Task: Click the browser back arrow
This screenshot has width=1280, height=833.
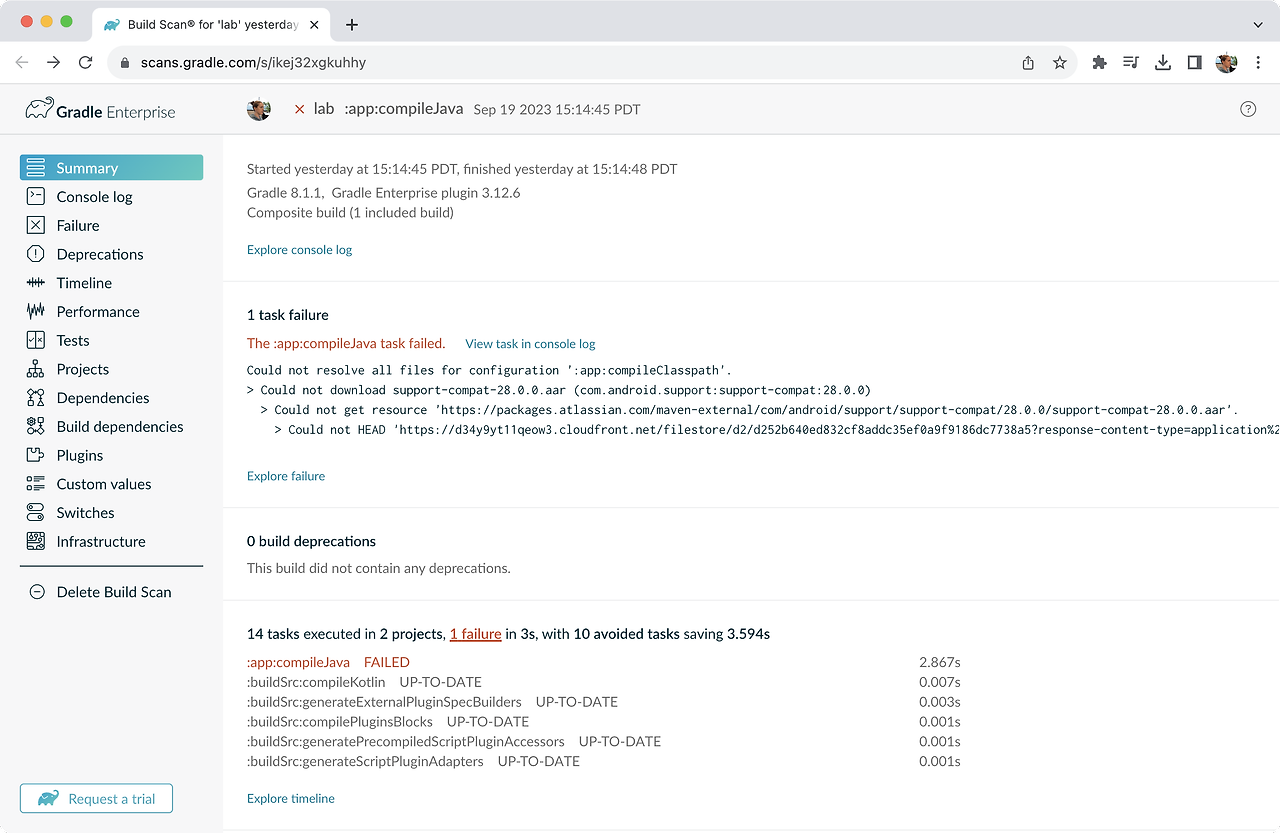Action: [x=22, y=62]
